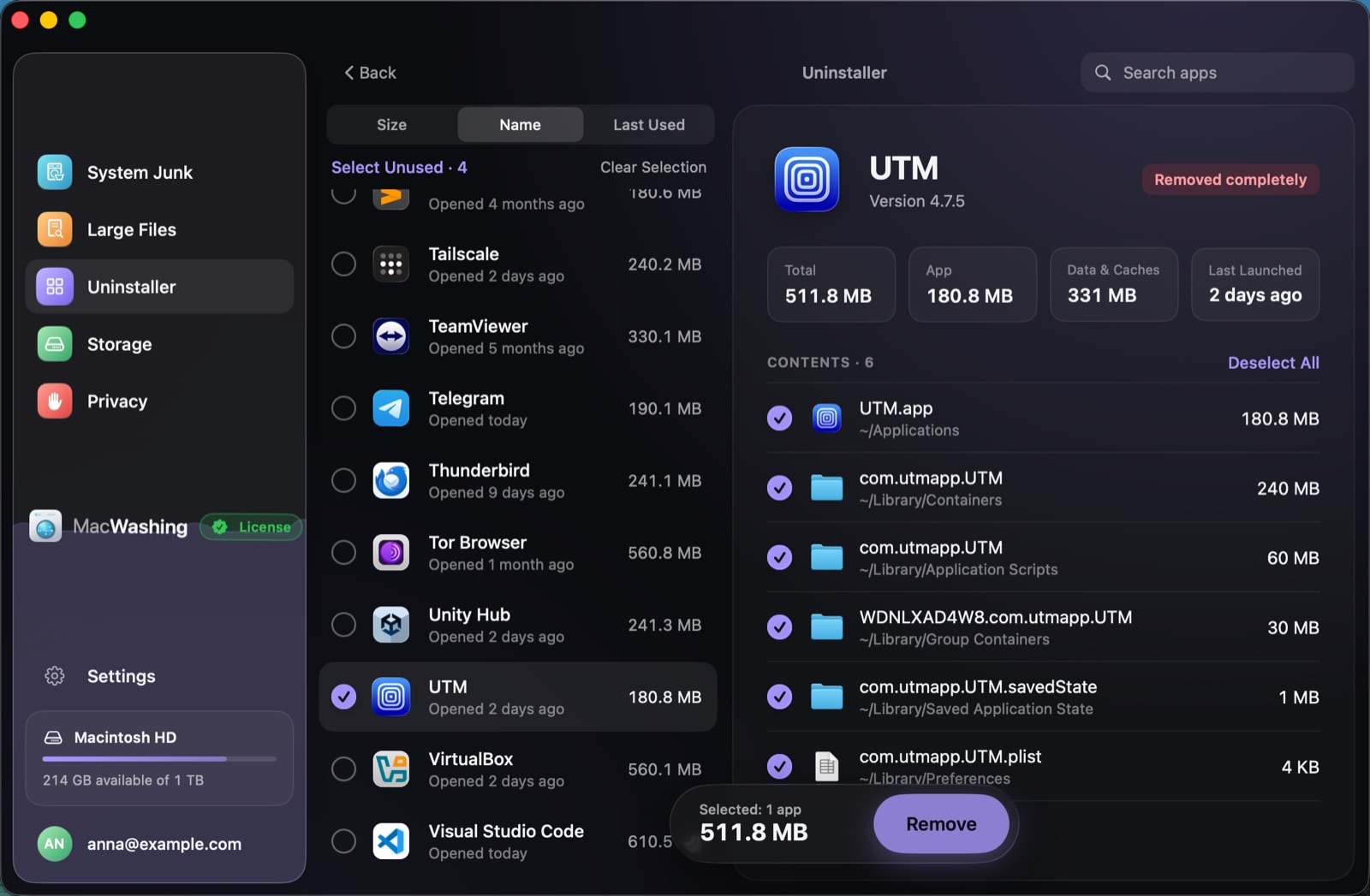Click 214 GB available of 1 TB text
This screenshot has width=1370, height=896.
123,780
